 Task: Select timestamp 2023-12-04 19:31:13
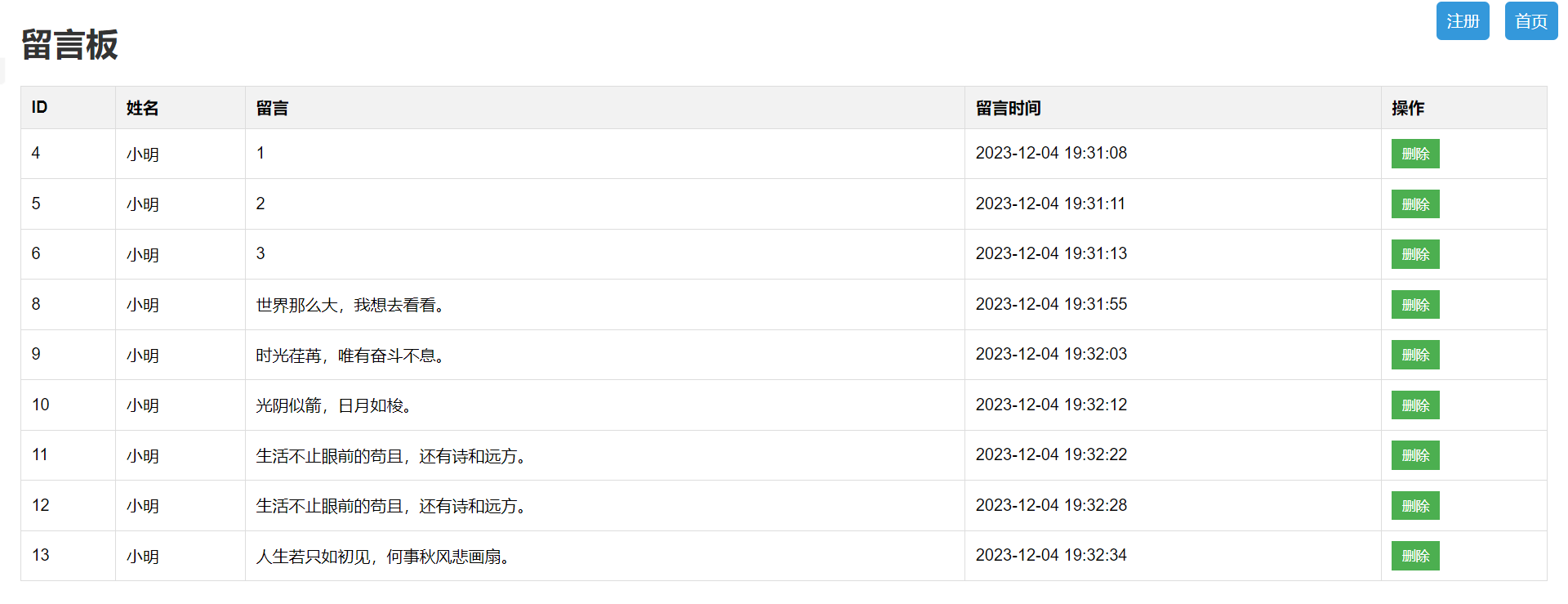pyautogui.click(x=1051, y=253)
